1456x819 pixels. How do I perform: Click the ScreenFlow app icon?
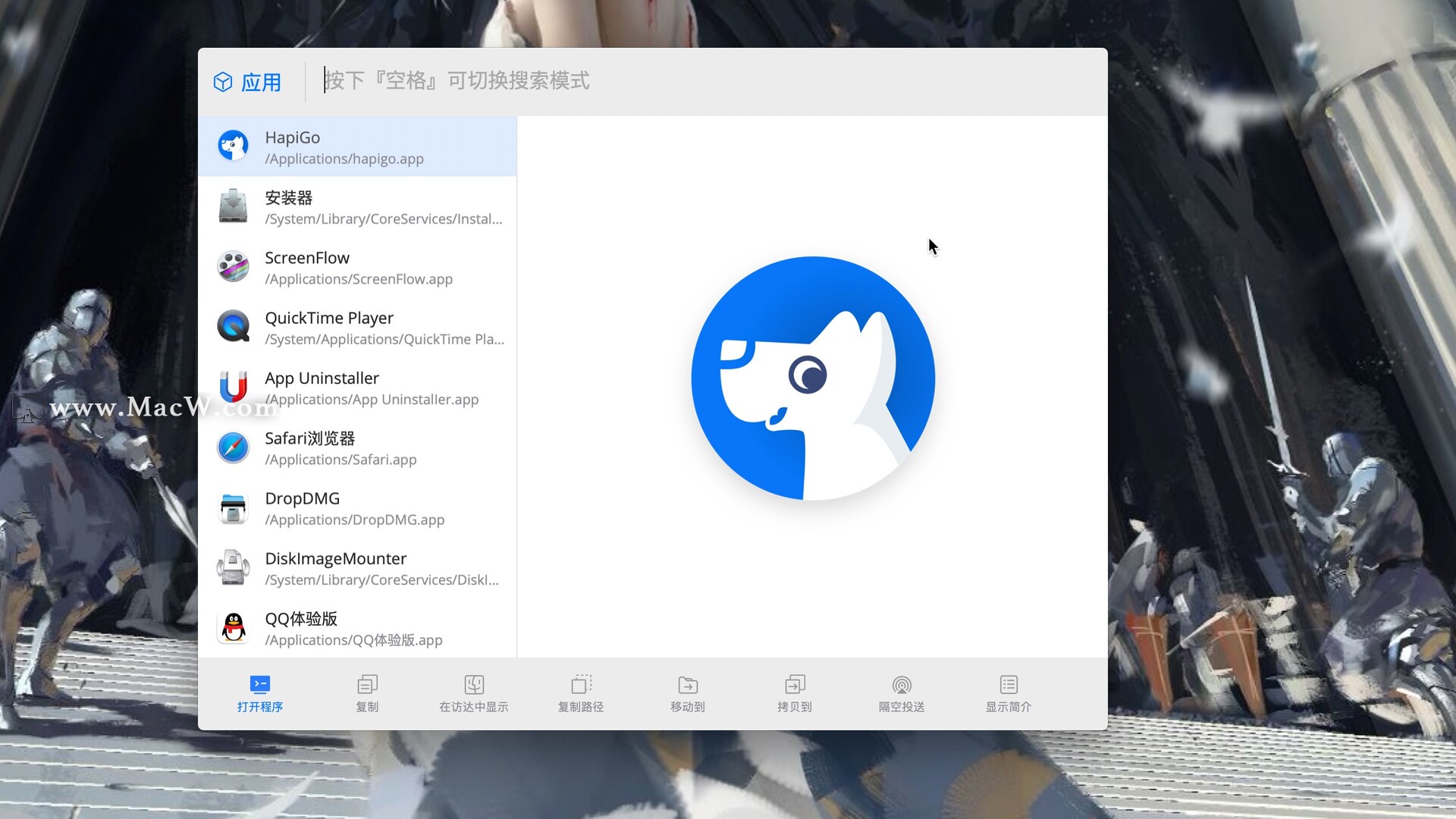pos(233,266)
